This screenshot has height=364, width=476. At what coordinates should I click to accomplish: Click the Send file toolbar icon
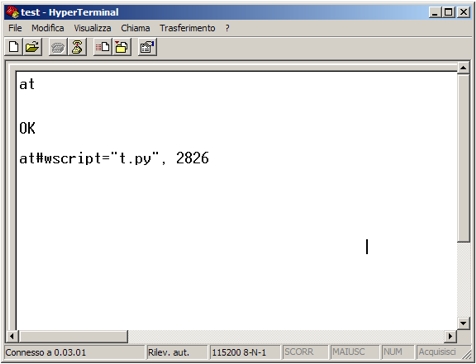point(103,47)
